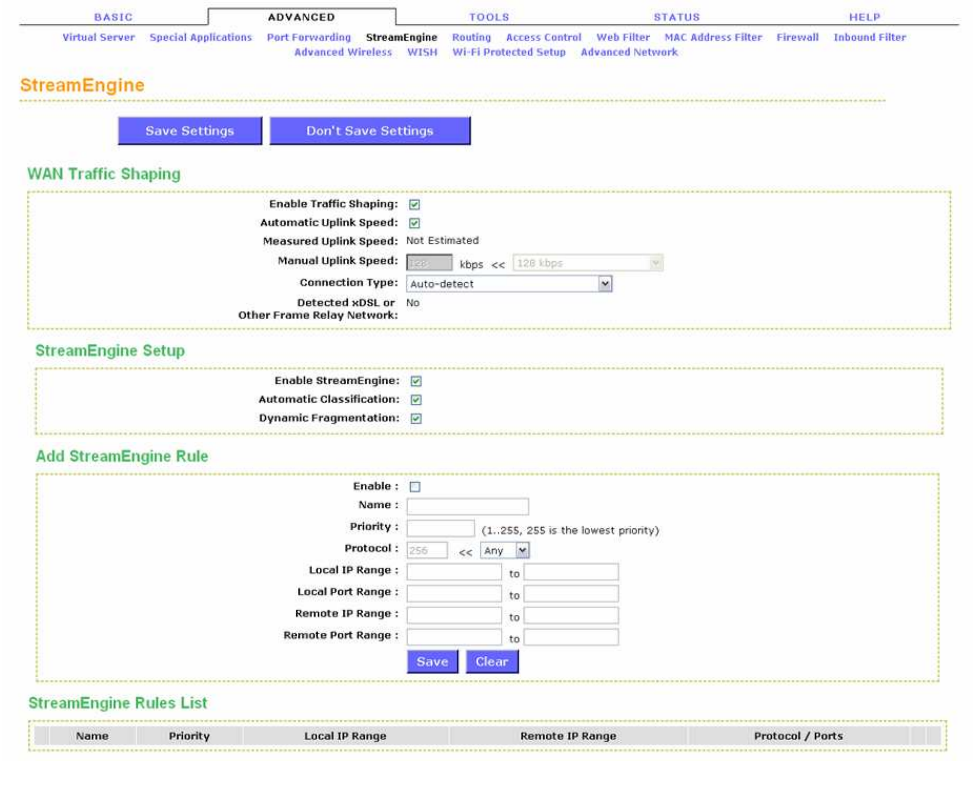Open Special Applications link
Image resolution: width=976 pixels, height=802 pixels.
point(200,37)
